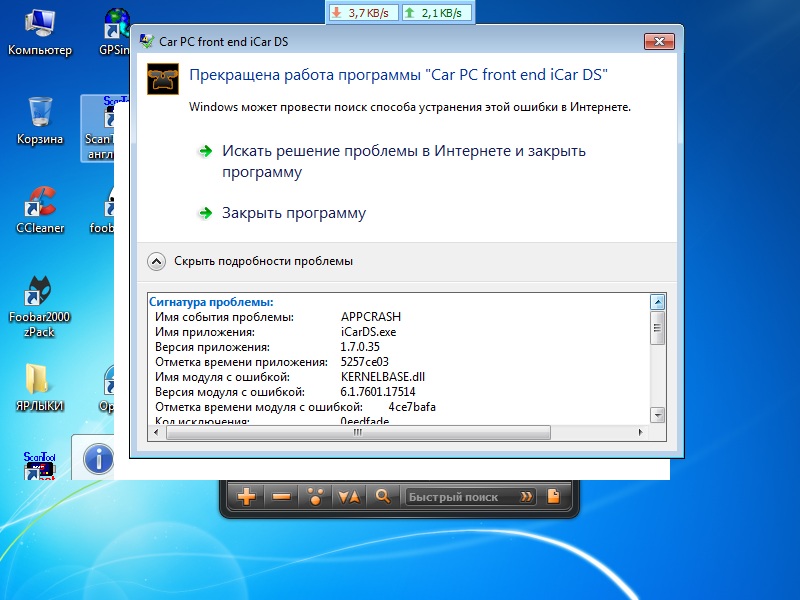This screenshot has height=600, width=800.
Task: Click the horizontal scrollbar thumb in details
Action: click(x=351, y=433)
